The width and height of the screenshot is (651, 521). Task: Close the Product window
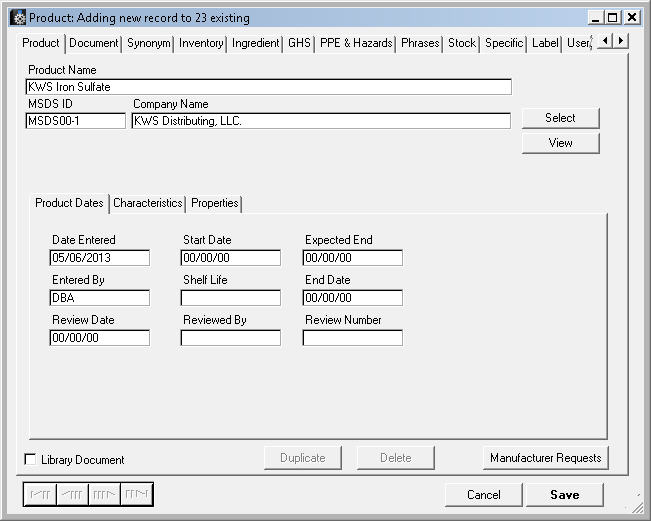click(x=632, y=17)
